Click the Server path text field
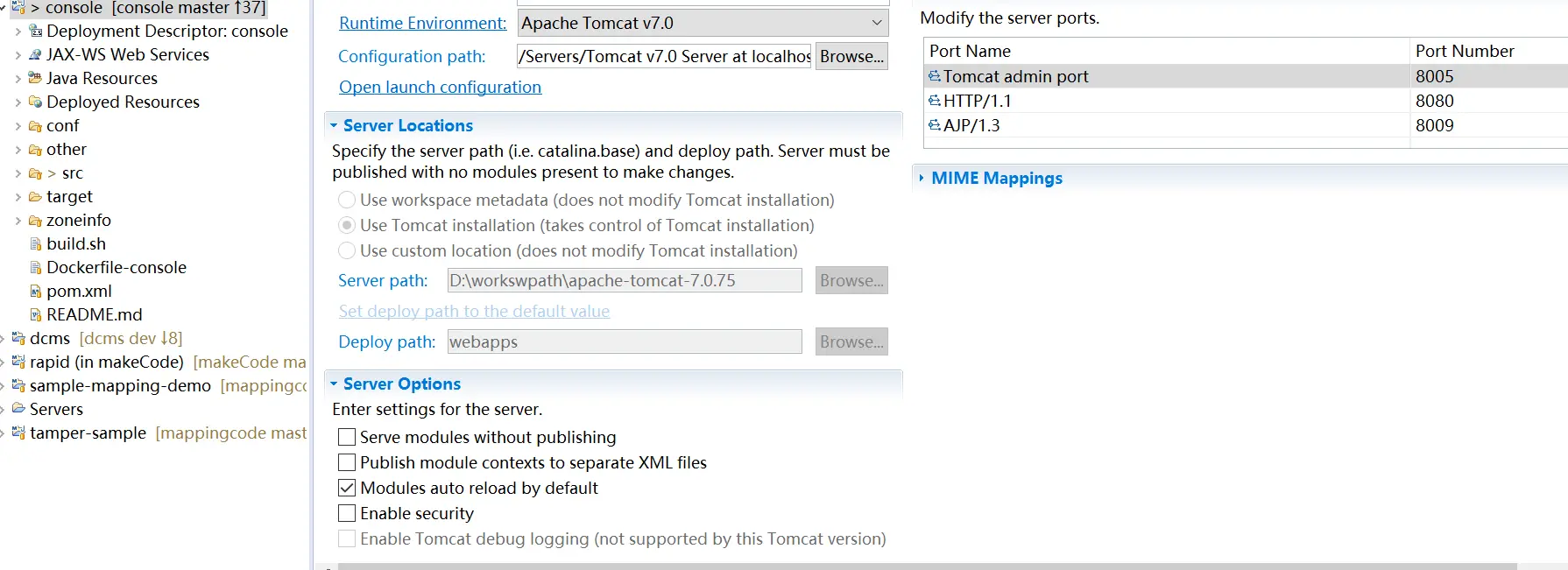Viewport: 1568px width, 570px height. point(625,280)
